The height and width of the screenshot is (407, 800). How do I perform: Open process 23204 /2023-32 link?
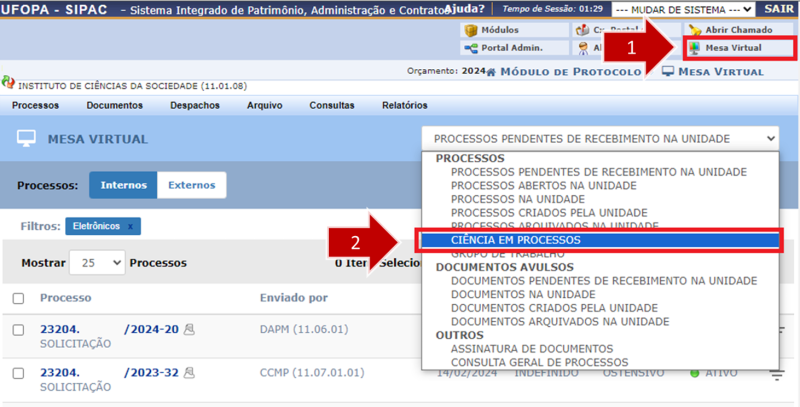[109, 373]
